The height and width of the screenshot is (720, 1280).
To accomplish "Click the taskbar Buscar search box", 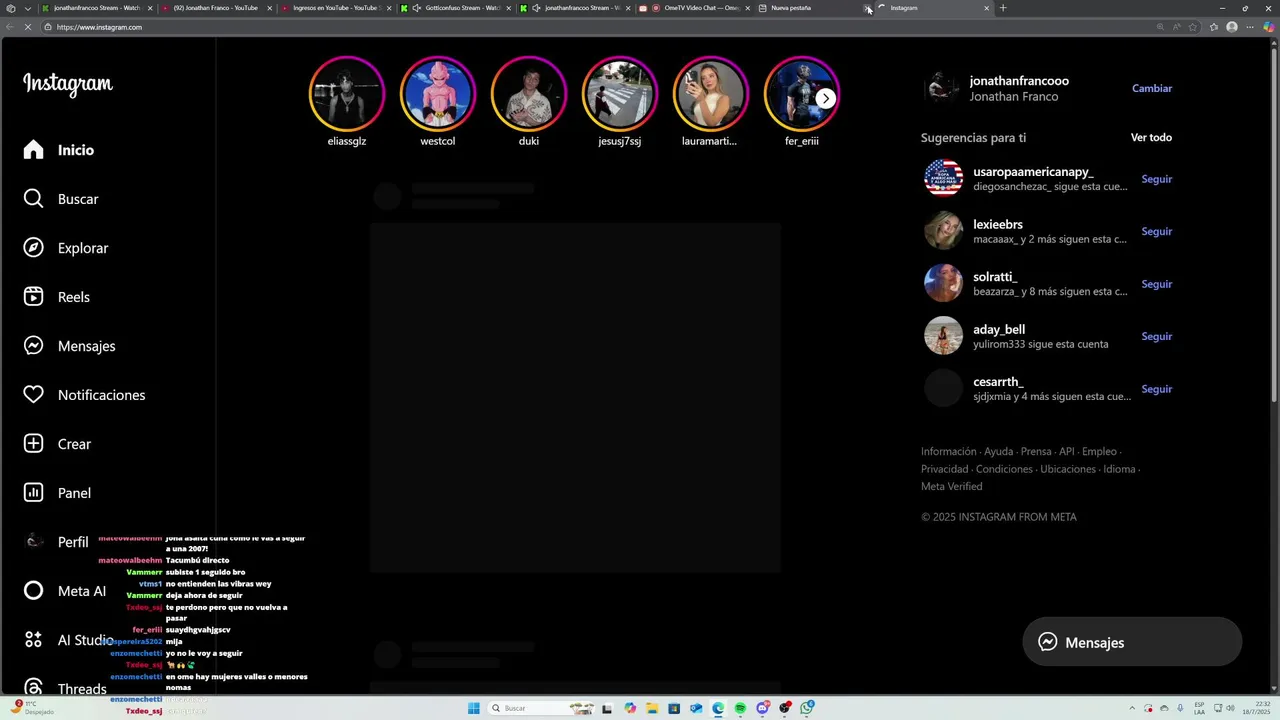I will pyautogui.click(x=540, y=708).
